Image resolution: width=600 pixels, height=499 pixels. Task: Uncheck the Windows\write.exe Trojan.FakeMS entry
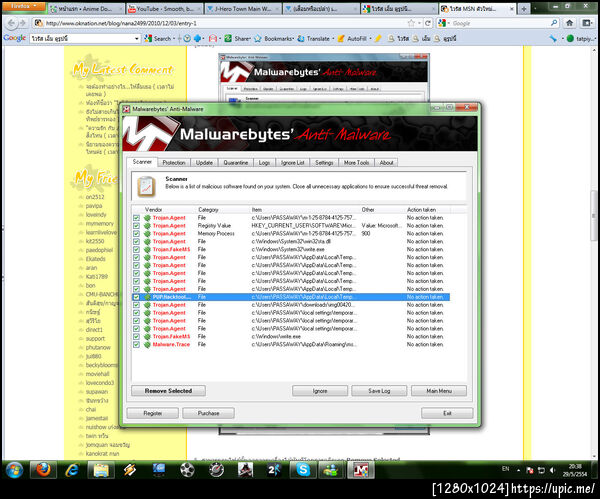[136, 336]
